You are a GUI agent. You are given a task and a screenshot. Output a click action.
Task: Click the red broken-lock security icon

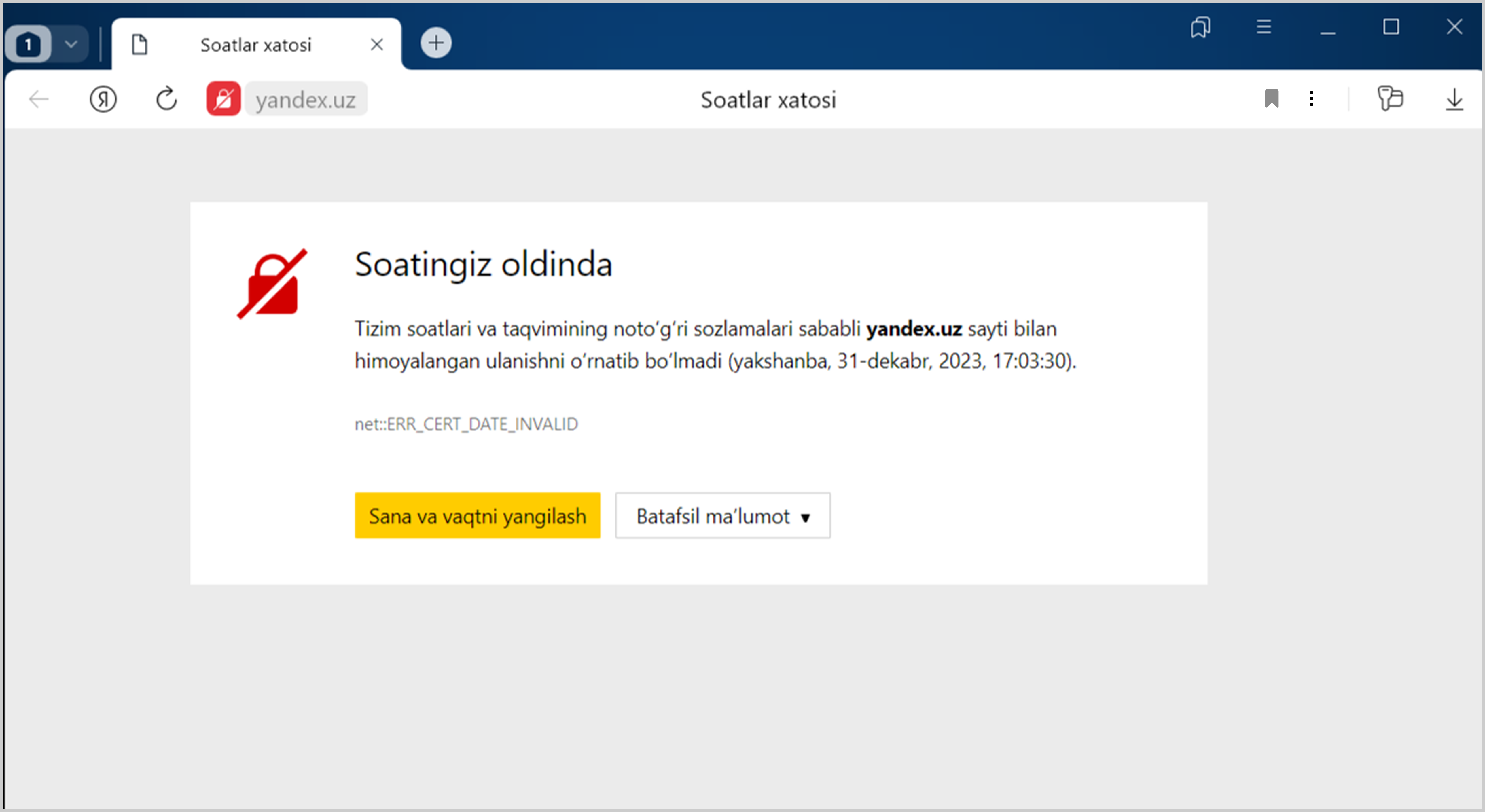click(223, 99)
